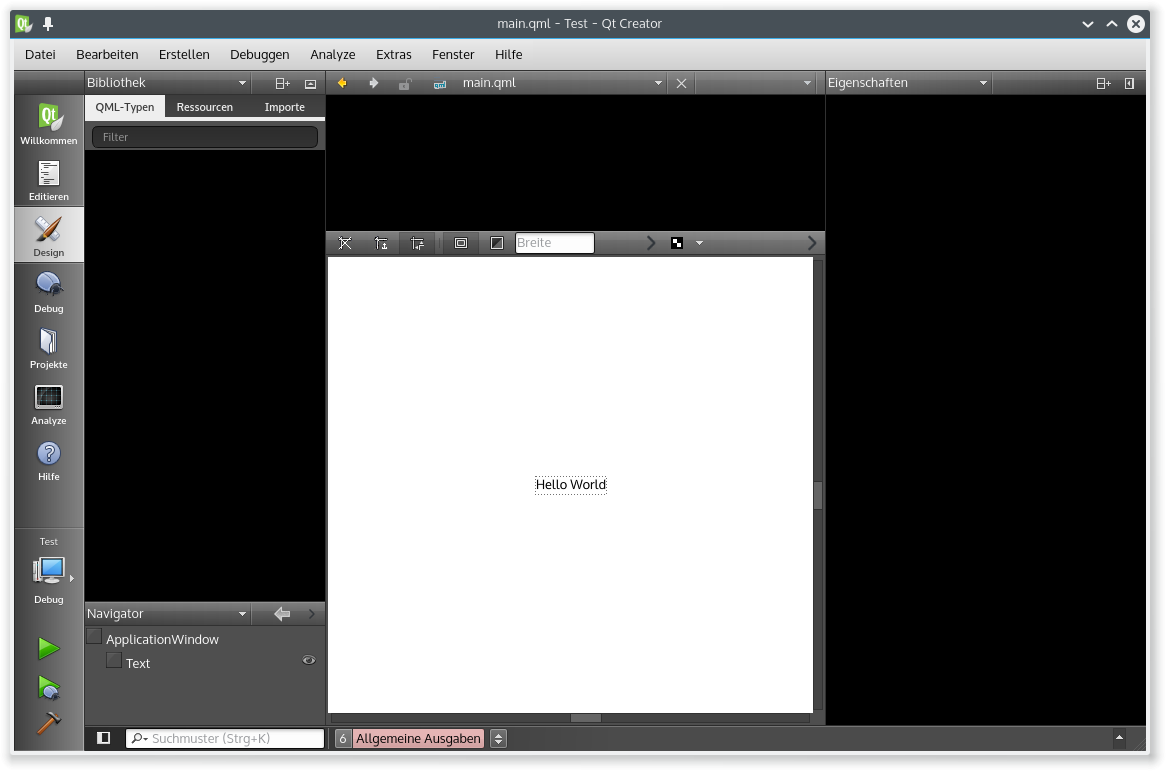Screen dimensions: 1166x771
Task: Open the Analyze mode in sidebar
Action: (x=48, y=404)
